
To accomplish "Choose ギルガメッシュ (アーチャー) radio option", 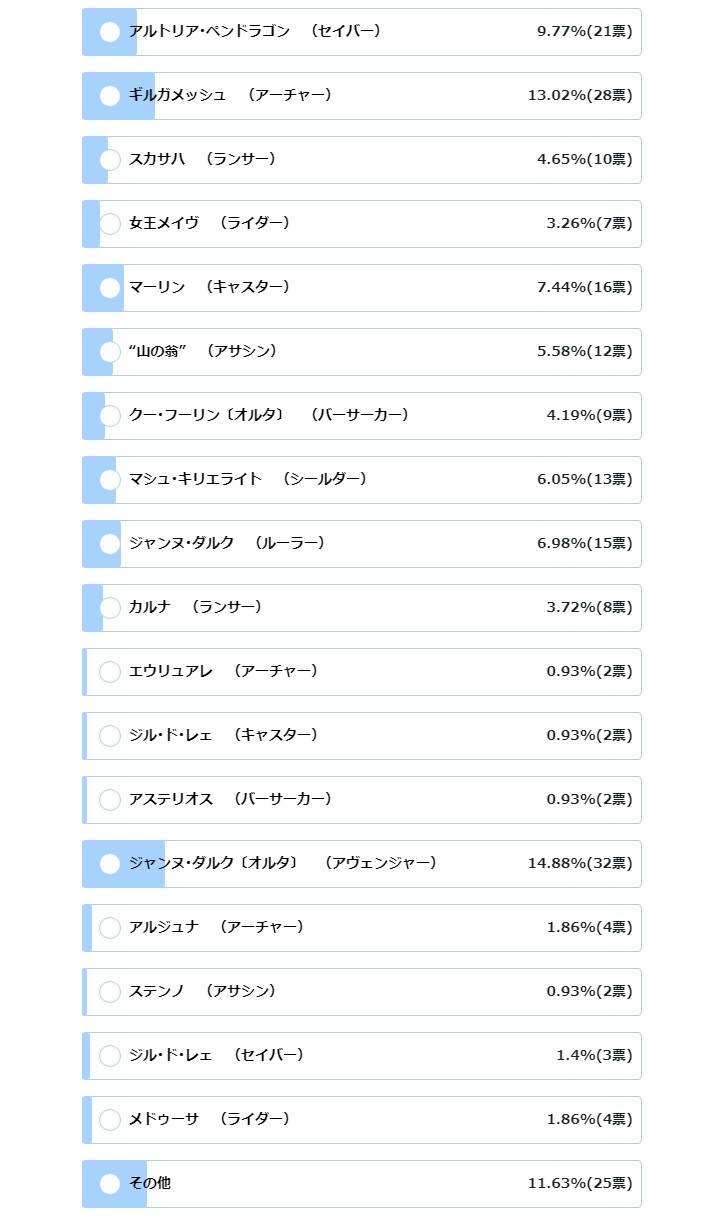I will tap(110, 96).
